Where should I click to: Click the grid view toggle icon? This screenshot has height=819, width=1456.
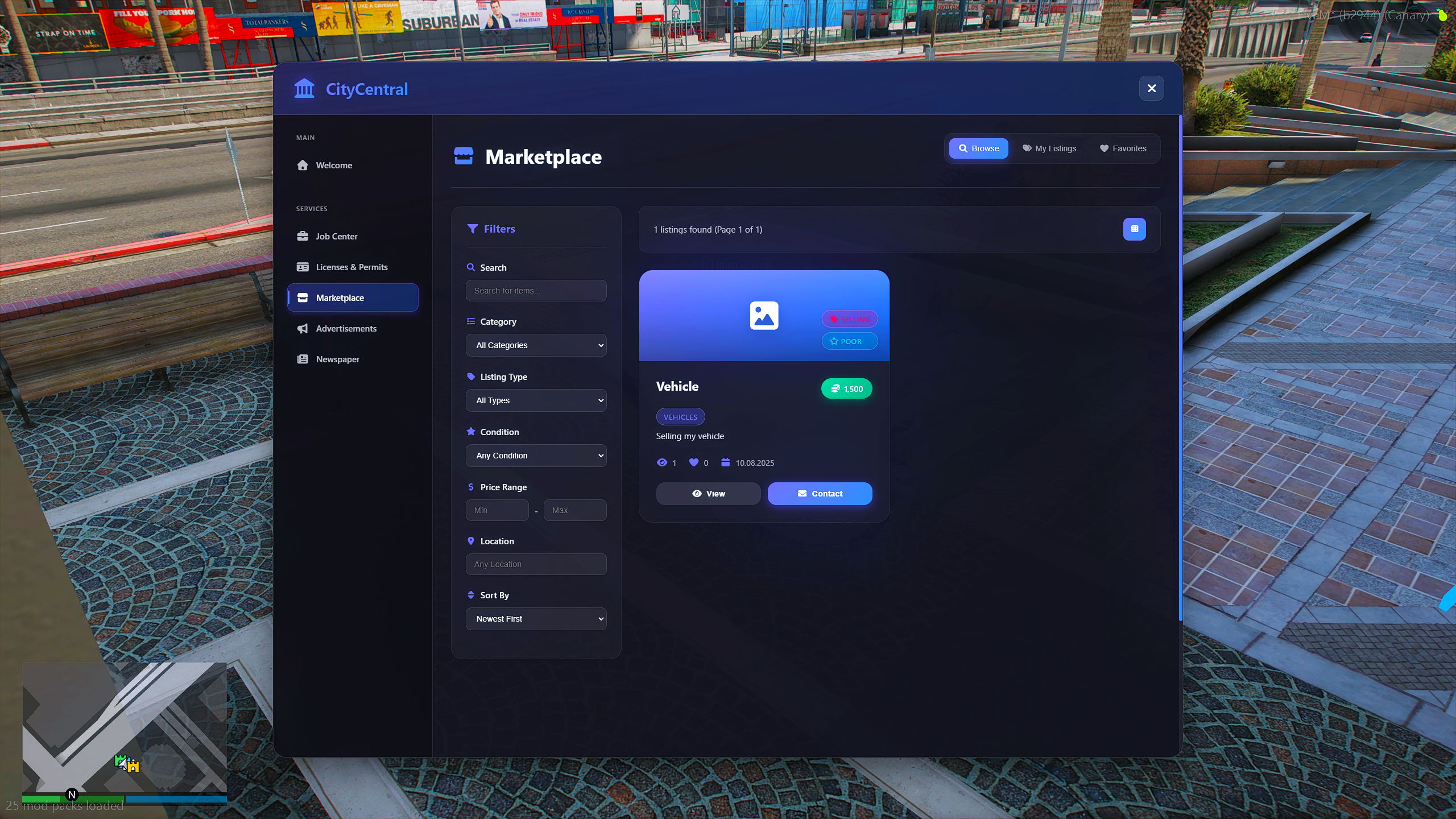coord(1134,229)
